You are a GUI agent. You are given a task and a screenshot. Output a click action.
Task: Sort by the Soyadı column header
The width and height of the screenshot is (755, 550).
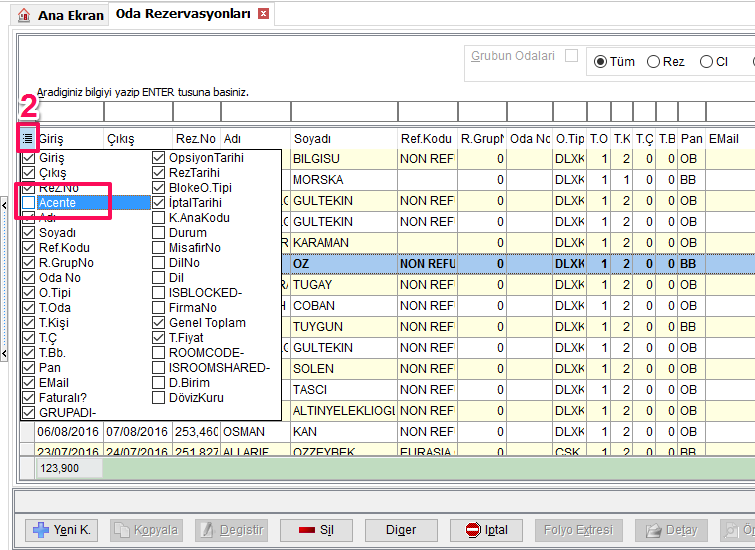tap(344, 139)
